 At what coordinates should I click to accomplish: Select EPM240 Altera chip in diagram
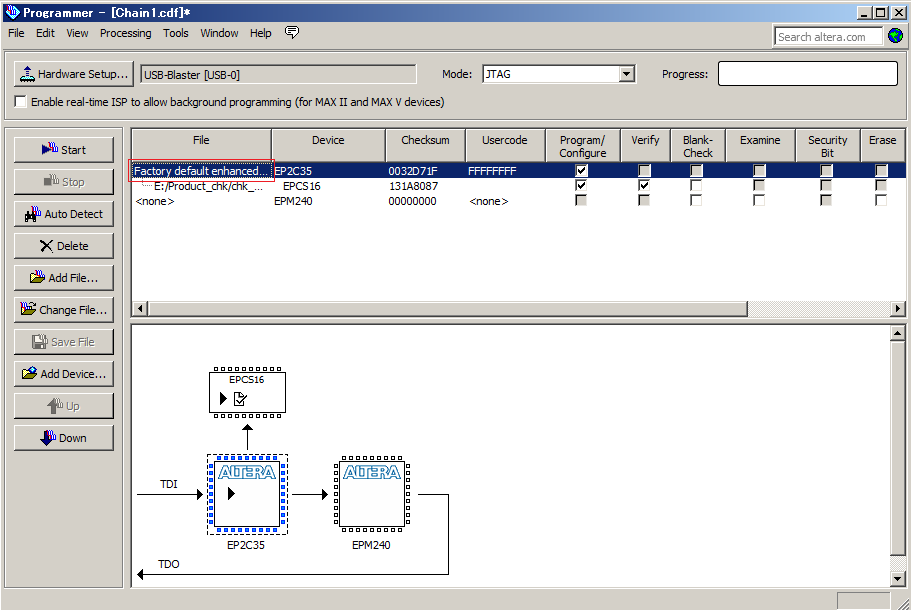tap(372, 494)
